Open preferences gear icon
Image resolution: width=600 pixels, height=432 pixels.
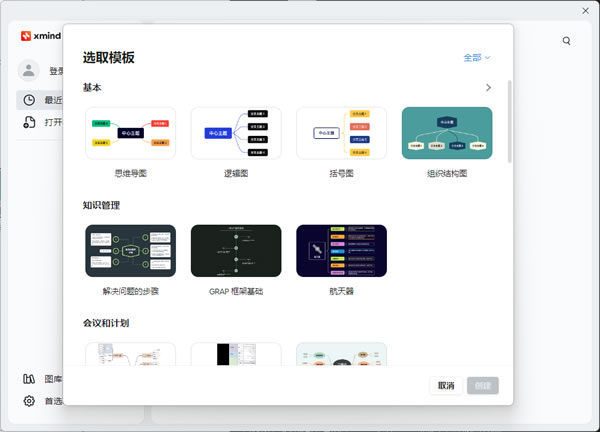point(29,401)
